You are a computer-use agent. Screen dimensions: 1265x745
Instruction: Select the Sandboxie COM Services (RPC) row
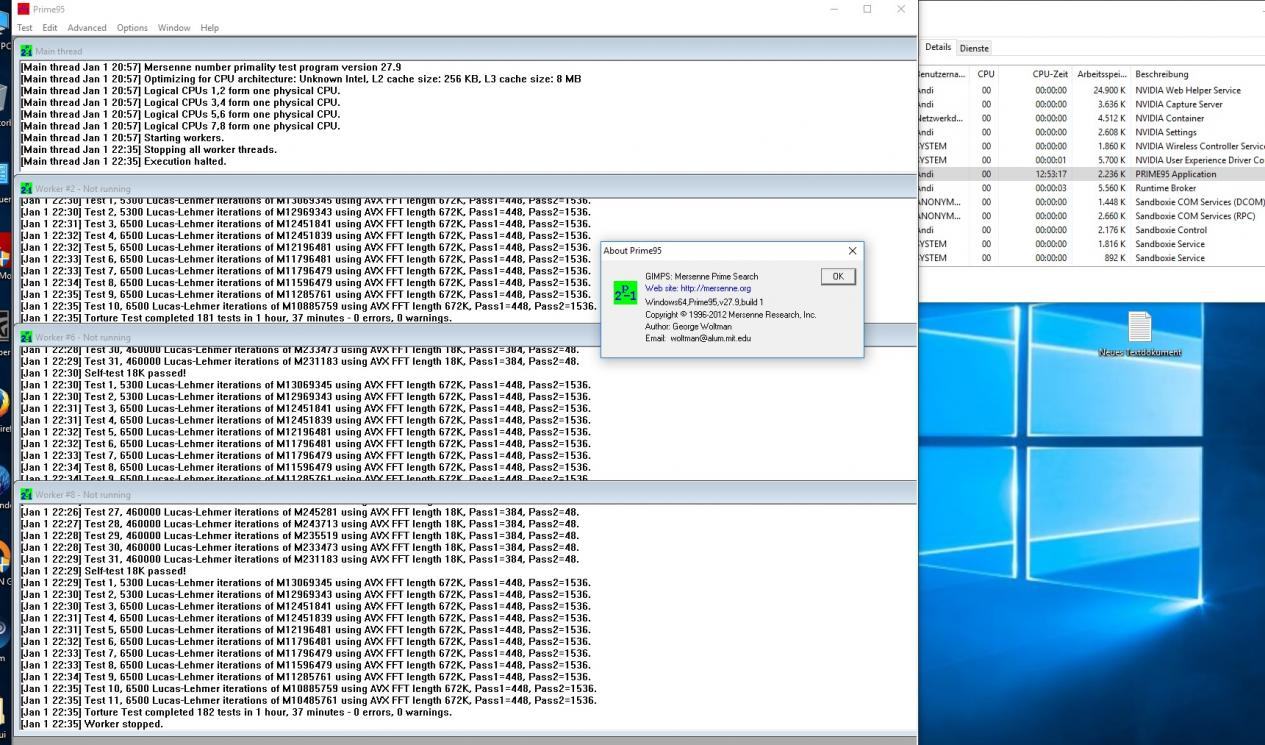1091,216
